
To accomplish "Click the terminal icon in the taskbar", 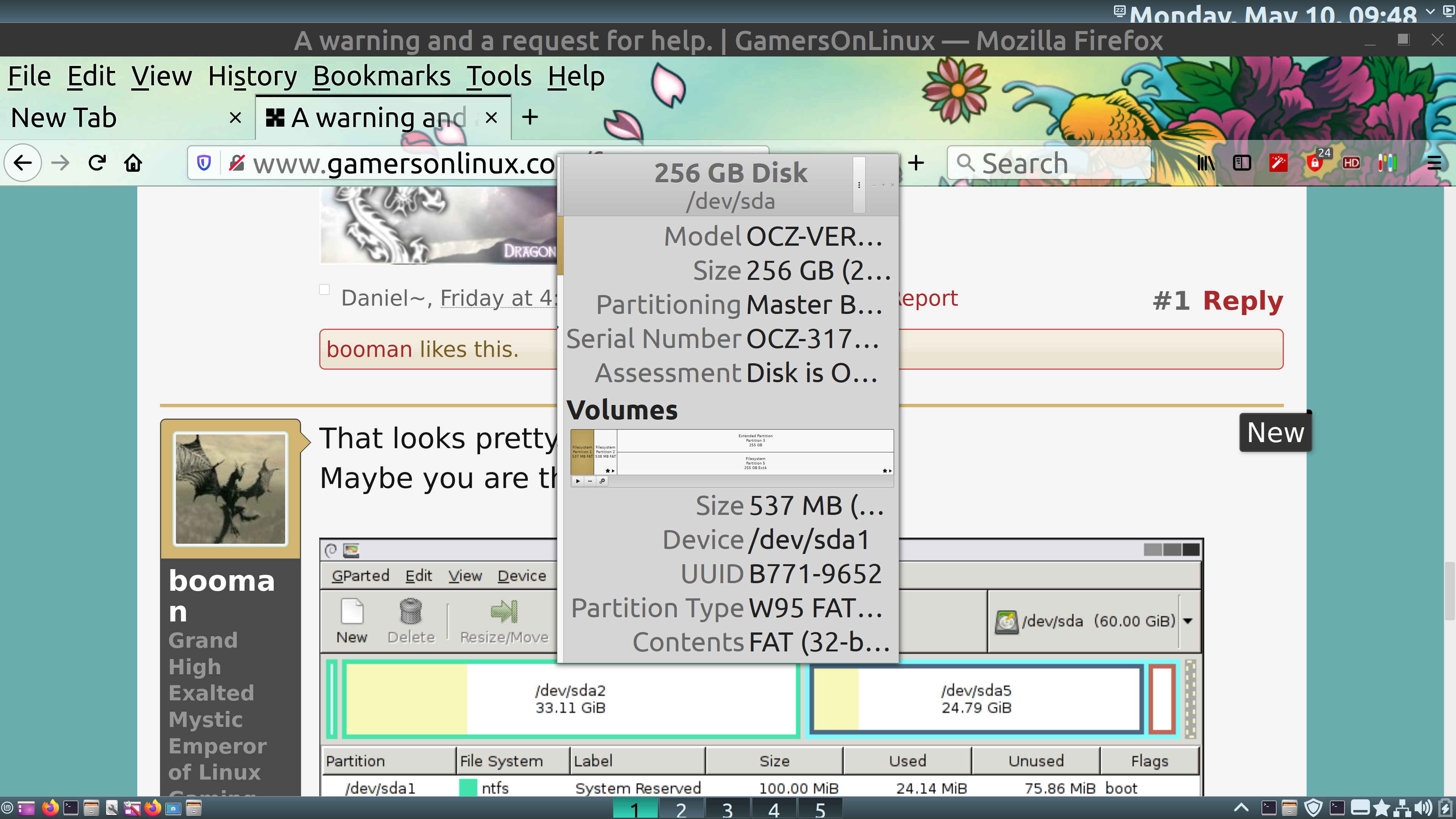I will pyautogui.click(x=71, y=808).
